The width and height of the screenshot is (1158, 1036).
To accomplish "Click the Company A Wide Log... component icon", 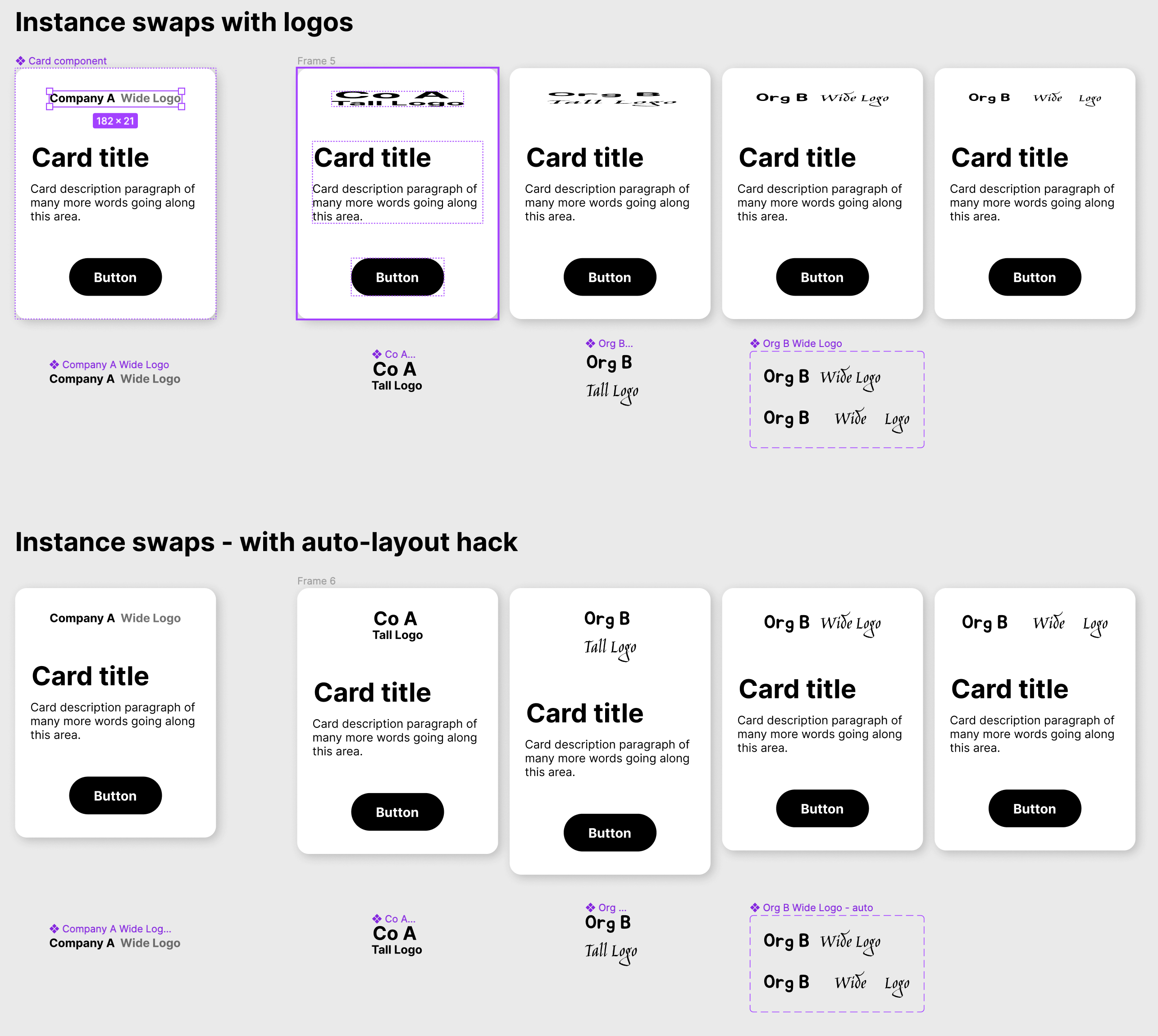I will (x=54, y=929).
